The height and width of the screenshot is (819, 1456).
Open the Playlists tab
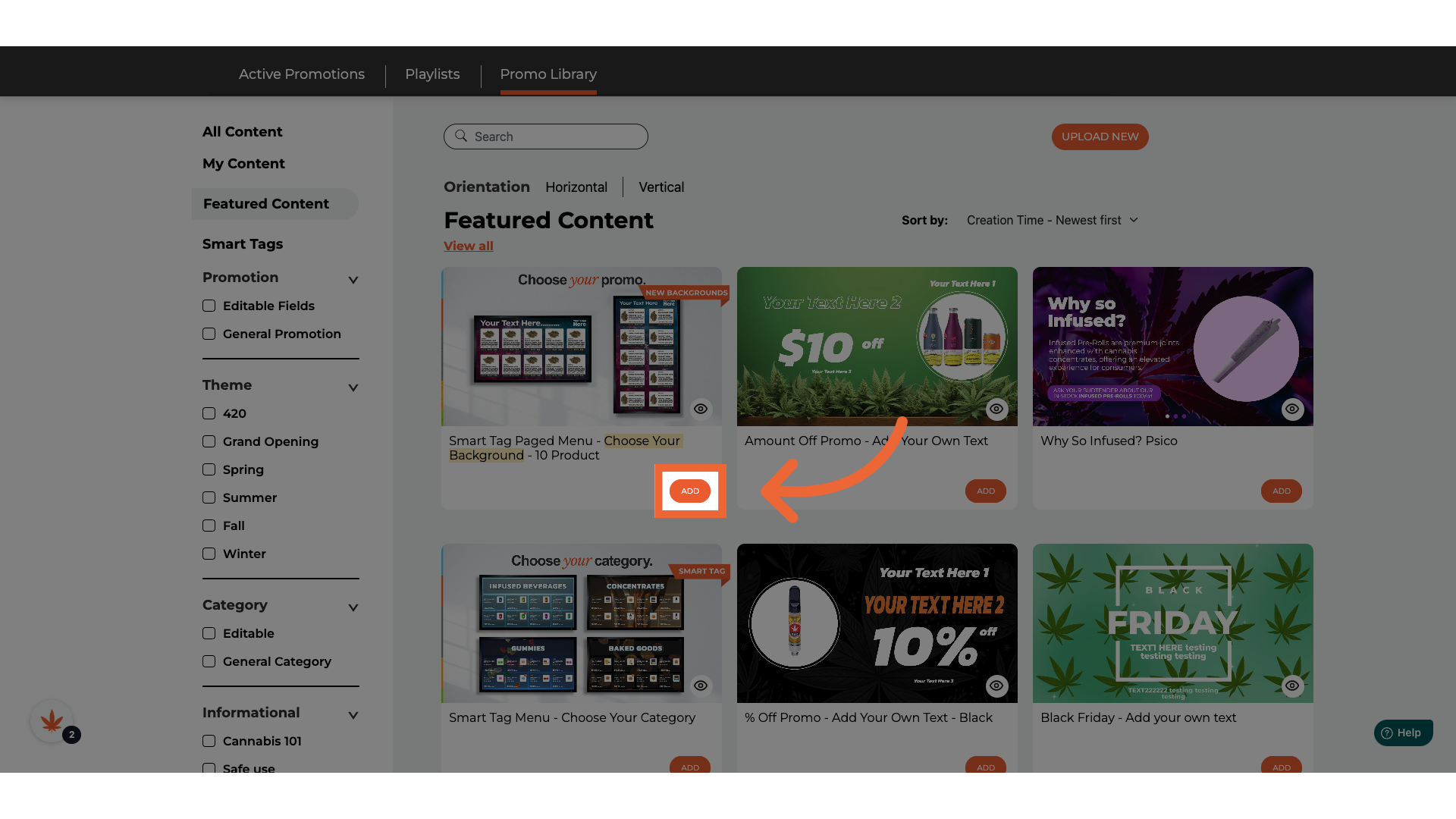432,74
